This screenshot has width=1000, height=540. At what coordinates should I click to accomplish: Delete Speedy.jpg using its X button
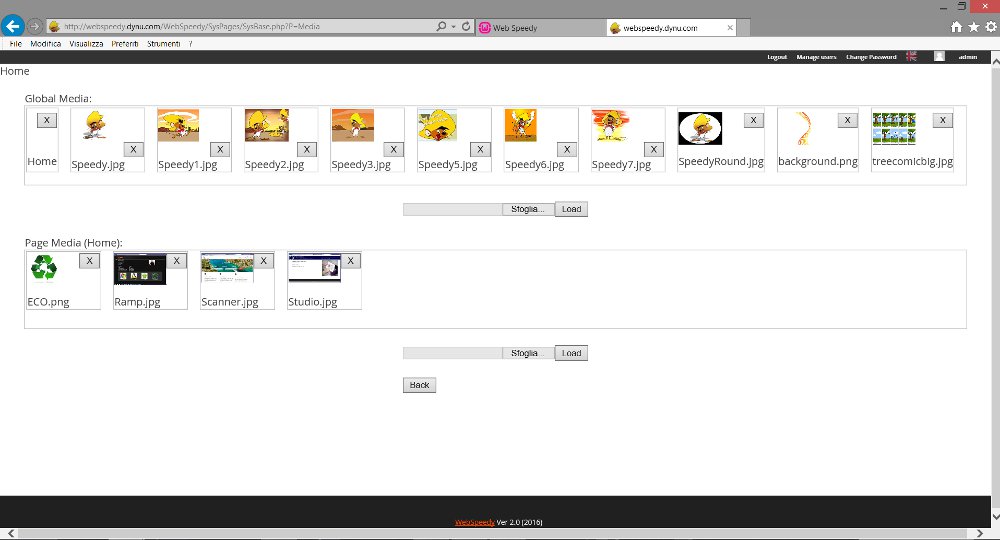pos(133,149)
